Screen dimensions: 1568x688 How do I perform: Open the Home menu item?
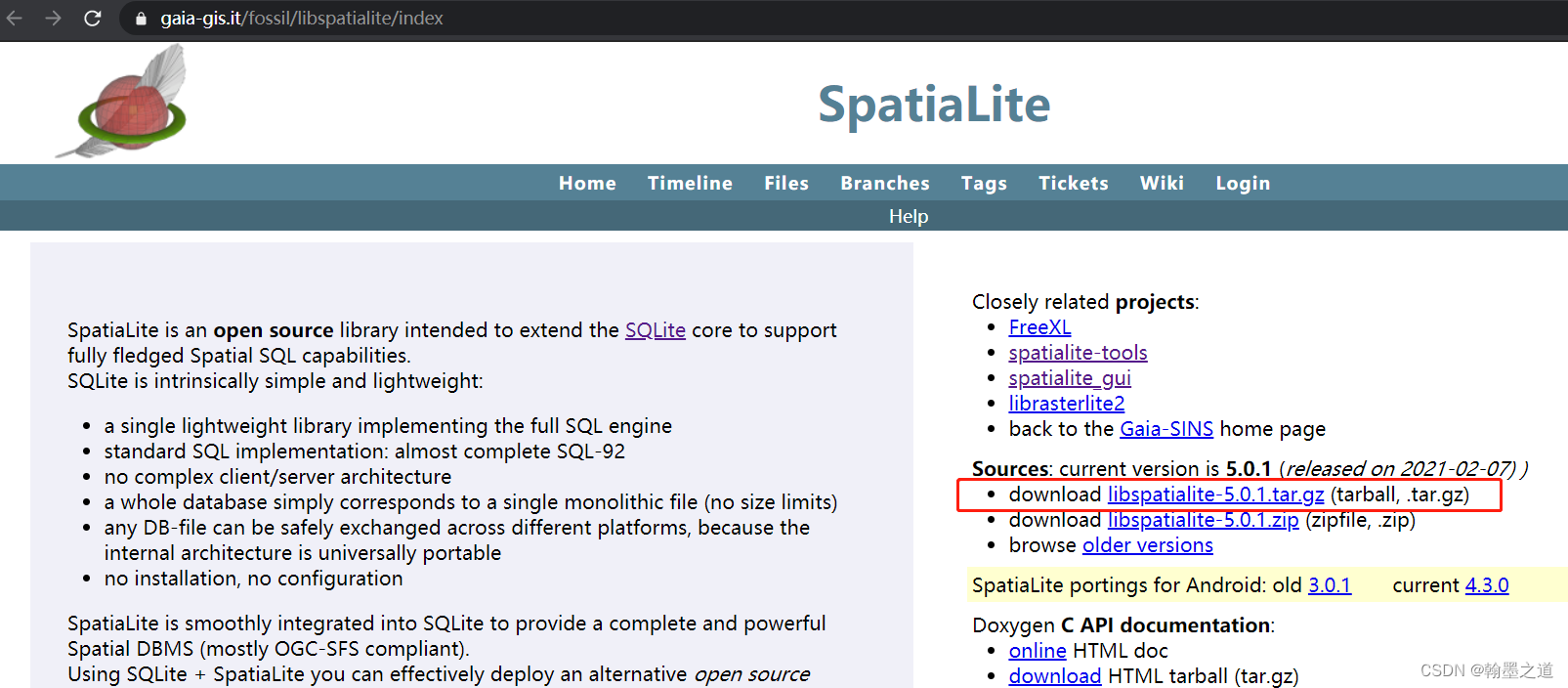pos(587,183)
